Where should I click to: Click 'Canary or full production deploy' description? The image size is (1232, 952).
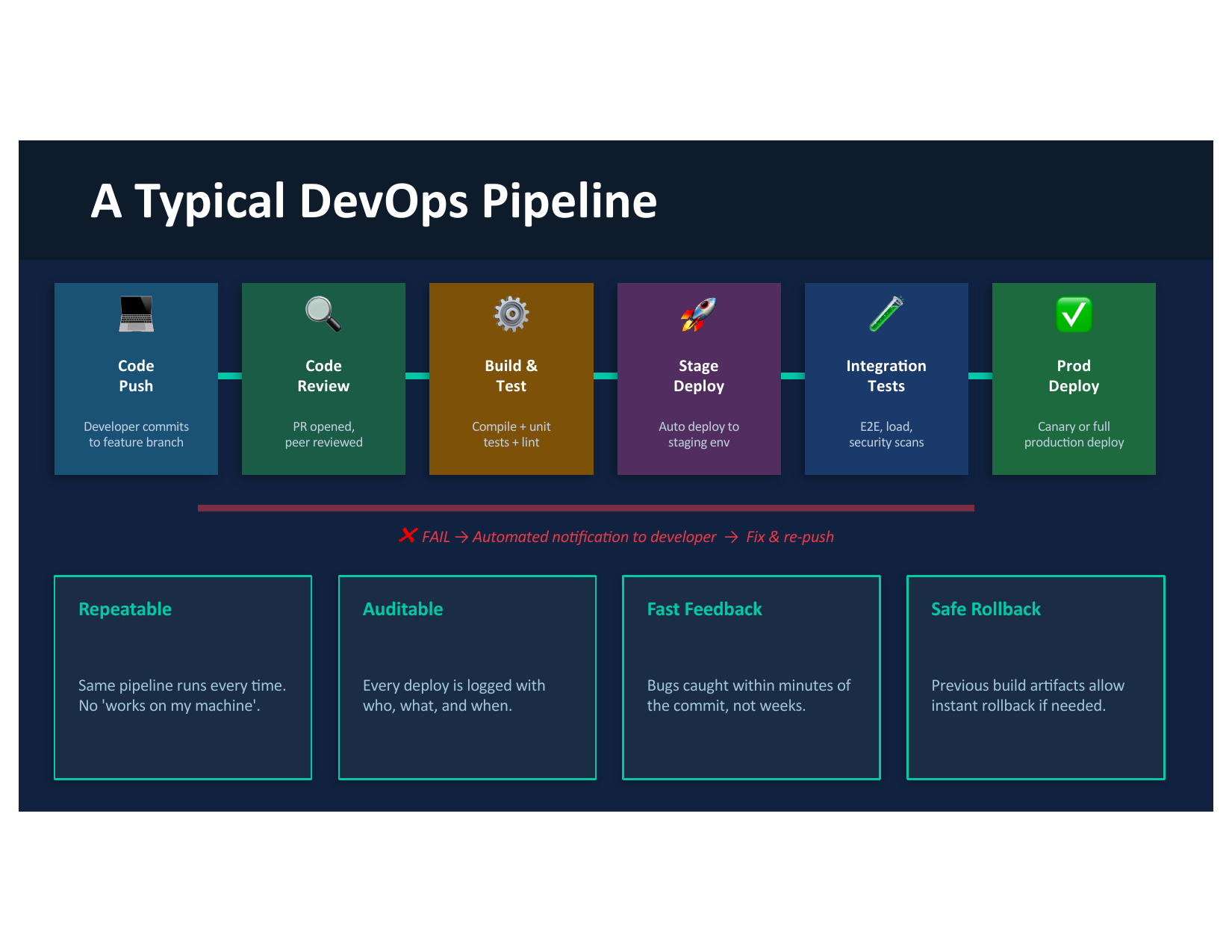(x=1074, y=435)
